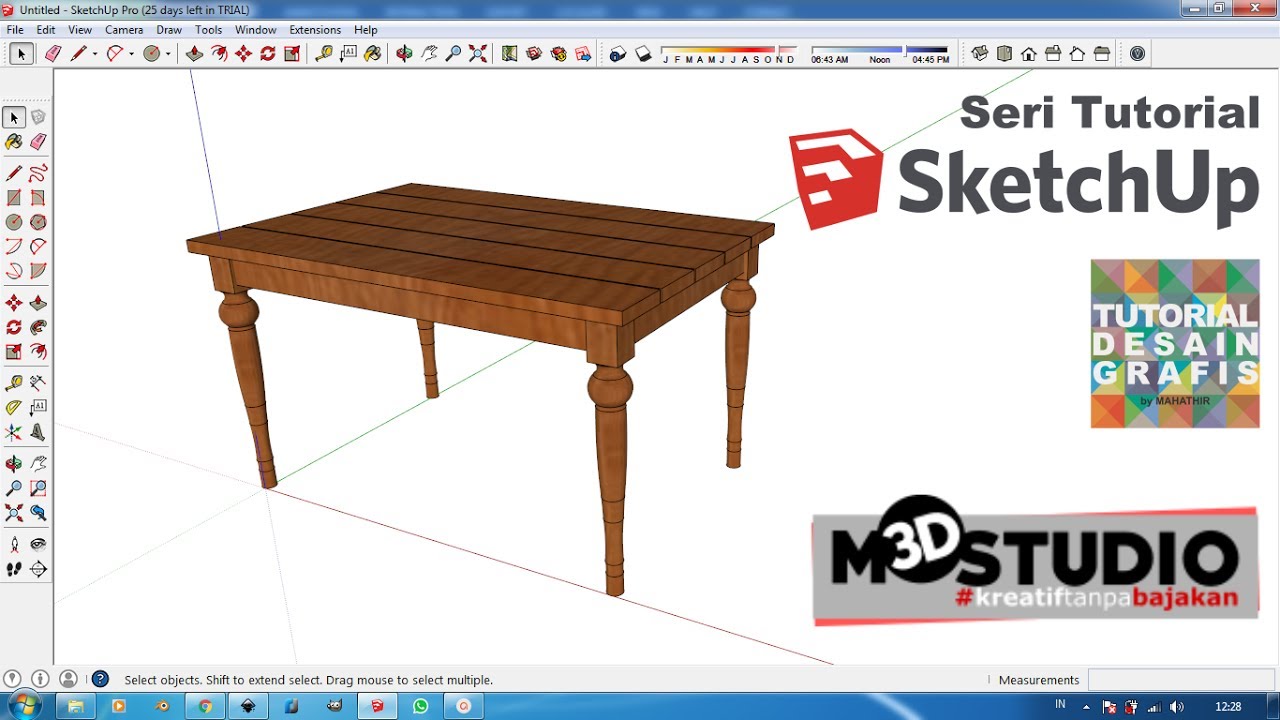Select the Follow Me tool

(38, 327)
